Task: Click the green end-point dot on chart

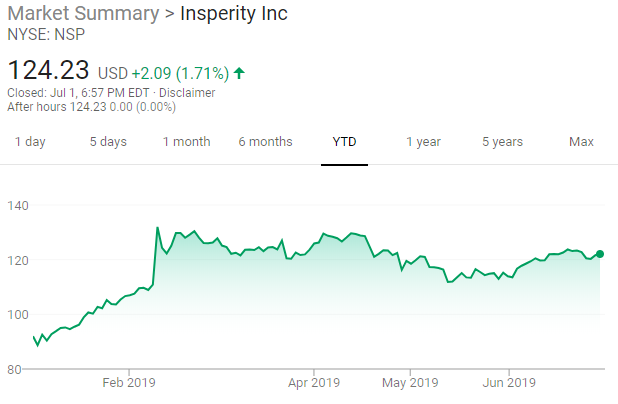Action: (x=599, y=254)
